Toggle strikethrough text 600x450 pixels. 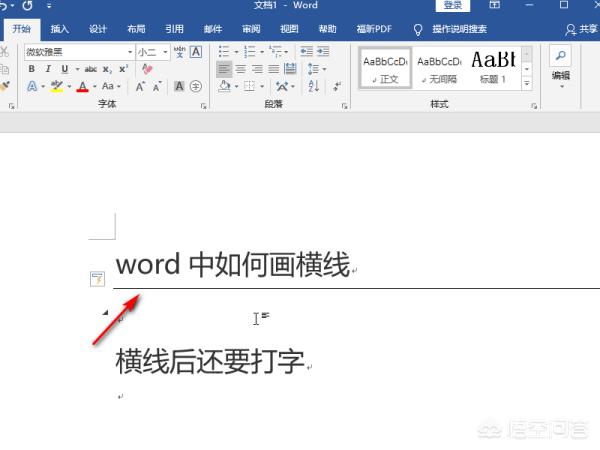click(90, 69)
